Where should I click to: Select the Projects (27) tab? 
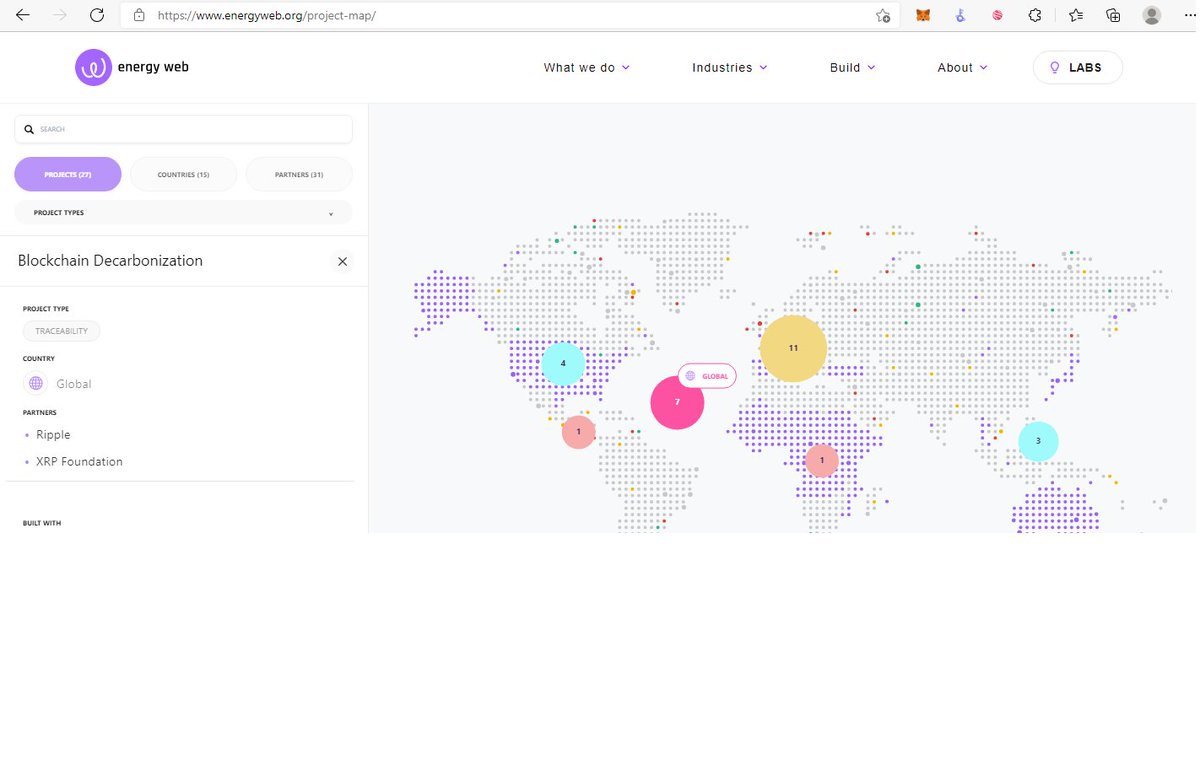[68, 174]
